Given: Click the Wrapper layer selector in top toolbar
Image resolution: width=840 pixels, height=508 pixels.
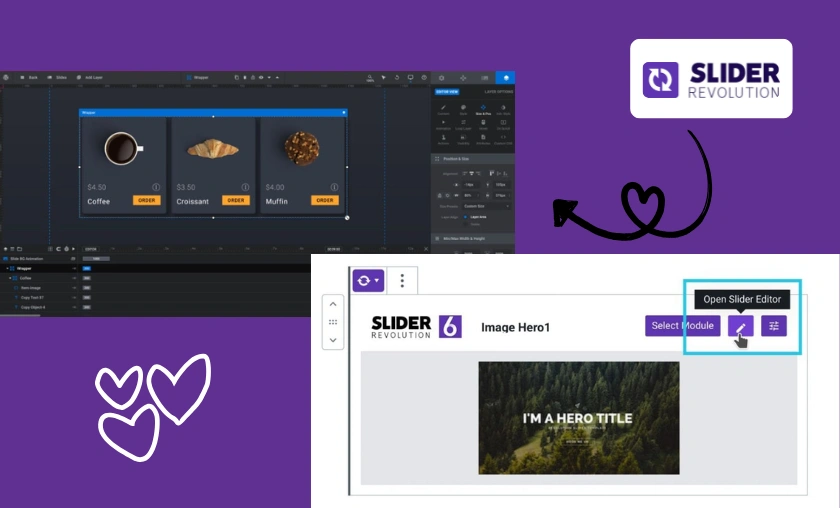Looking at the screenshot, I should tap(198, 78).
